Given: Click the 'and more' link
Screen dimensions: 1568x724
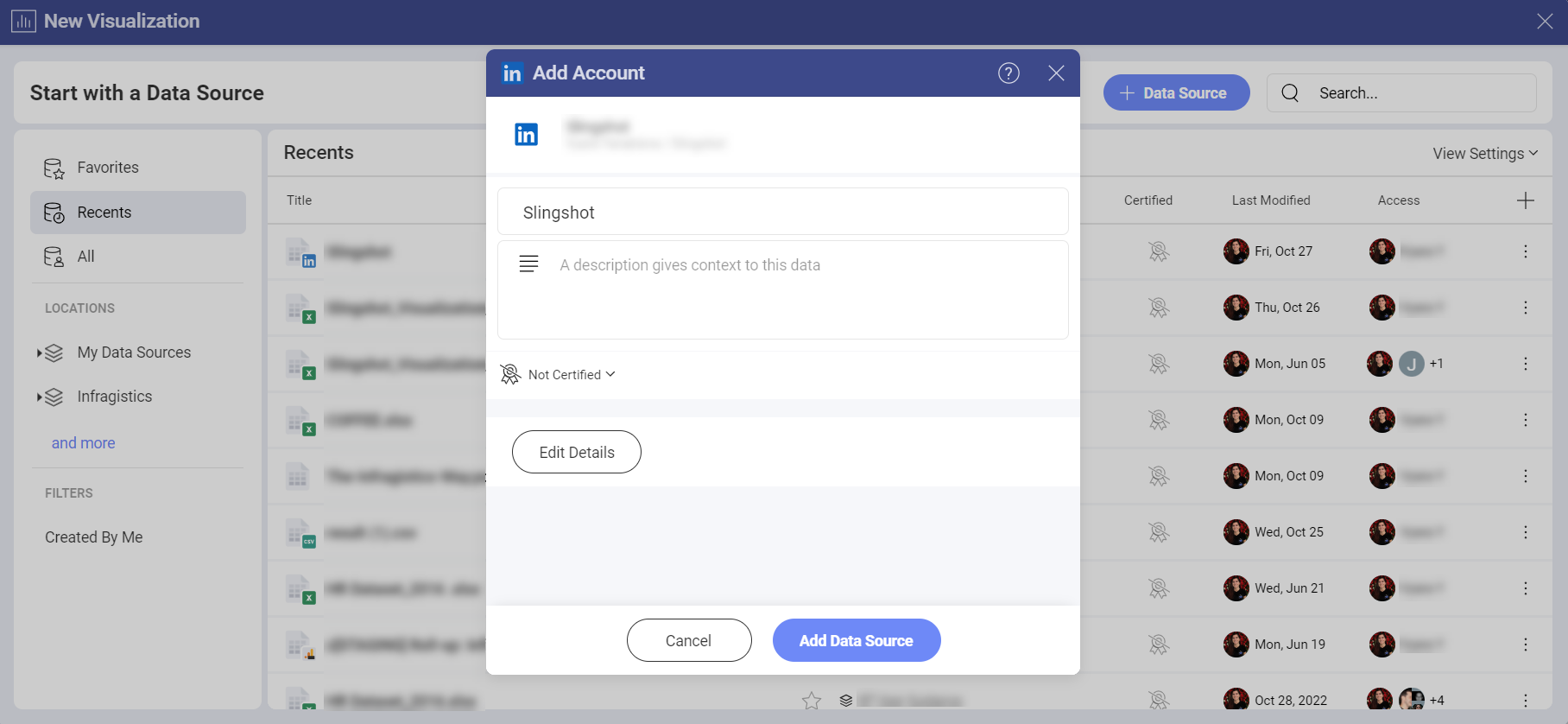Looking at the screenshot, I should pos(83,443).
